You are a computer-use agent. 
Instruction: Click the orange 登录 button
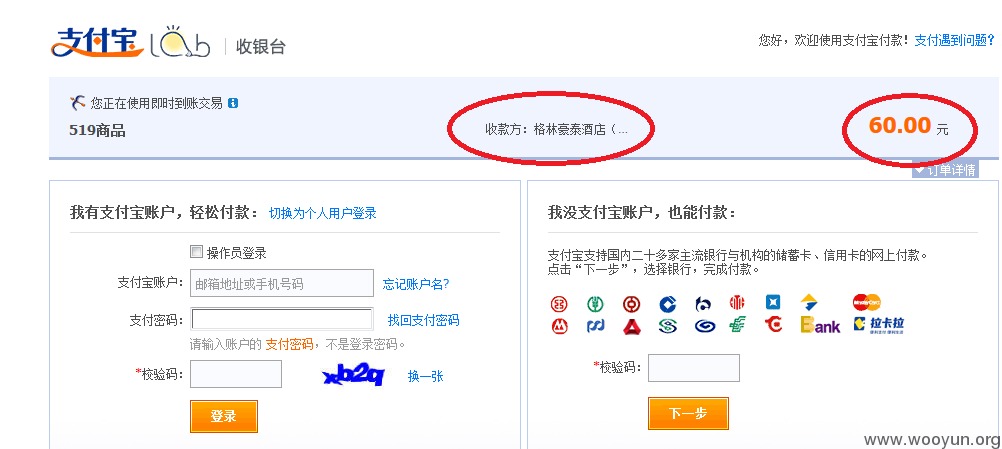pyautogui.click(x=224, y=416)
